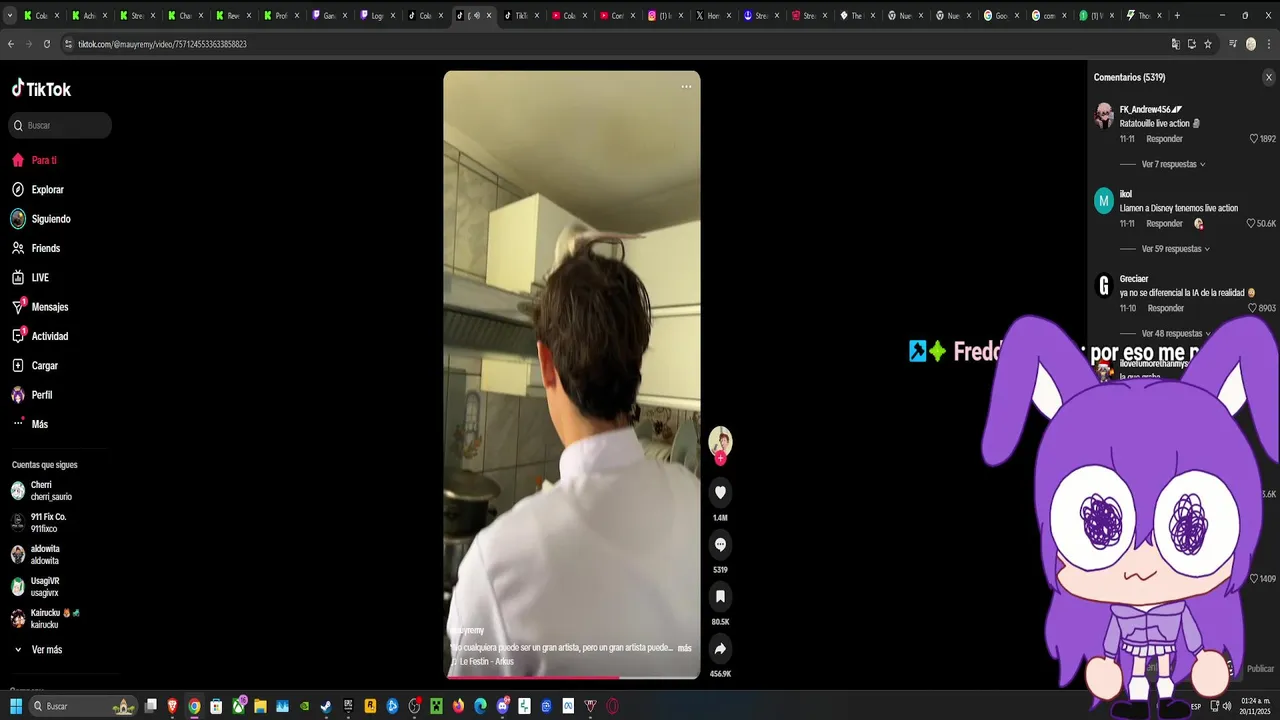The height and width of the screenshot is (720, 1280).
Task: Open followed account aldowita
Action: pos(36,554)
